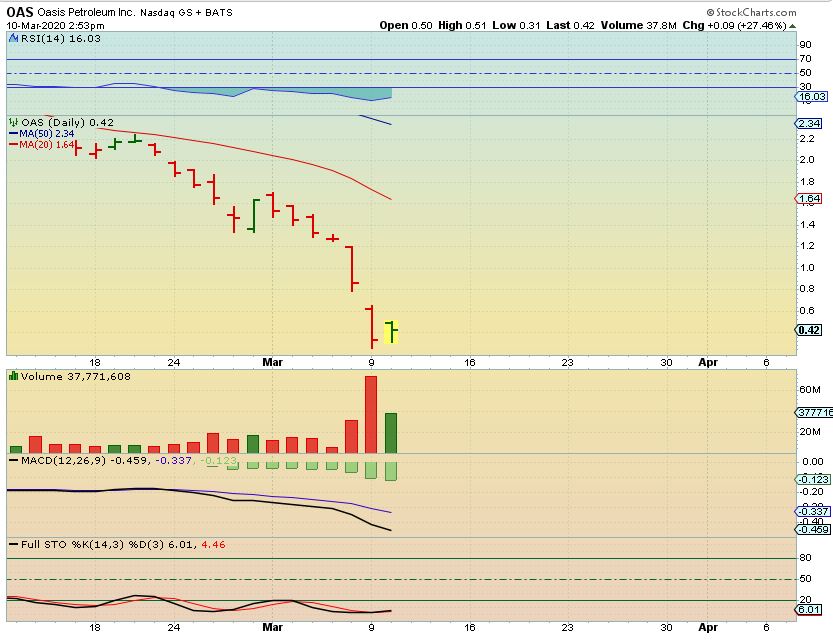Image resolution: width=833 pixels, height=640 pixels.
Task: Click the -0.123 histogram tag on the MACD axis
Action: coord(813,479)
